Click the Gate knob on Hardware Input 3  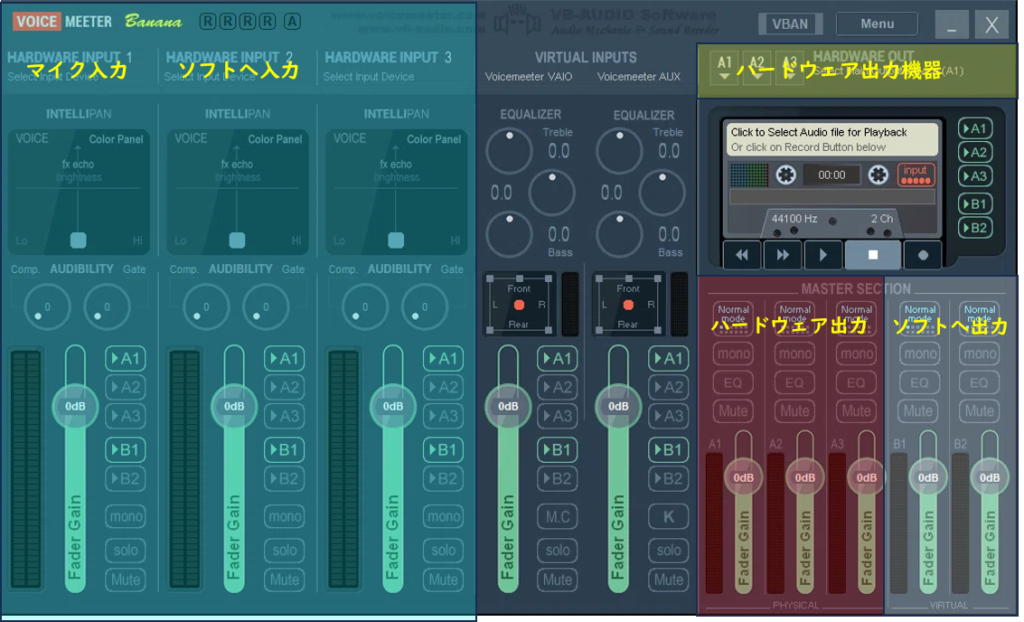(x=424, y=306)
